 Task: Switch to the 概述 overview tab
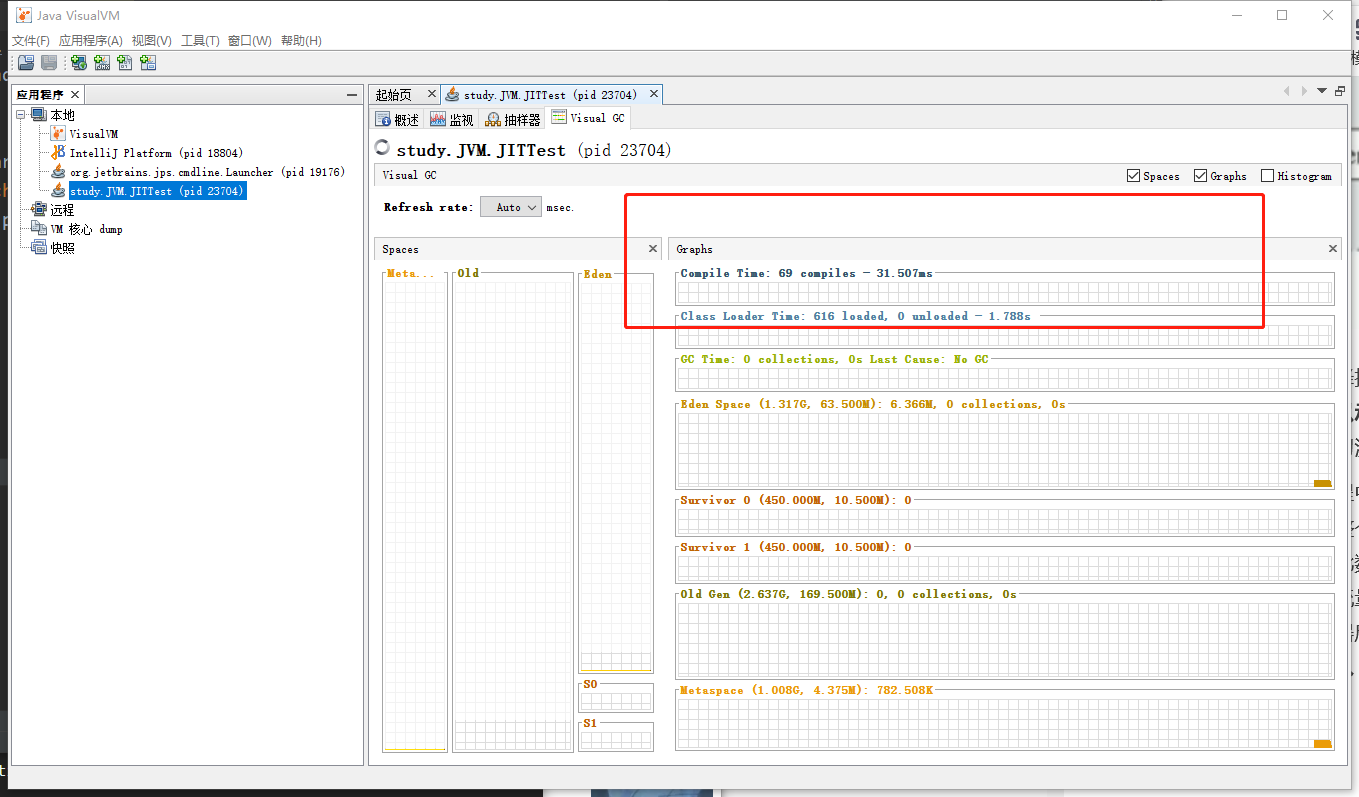(x=397, y=119)
